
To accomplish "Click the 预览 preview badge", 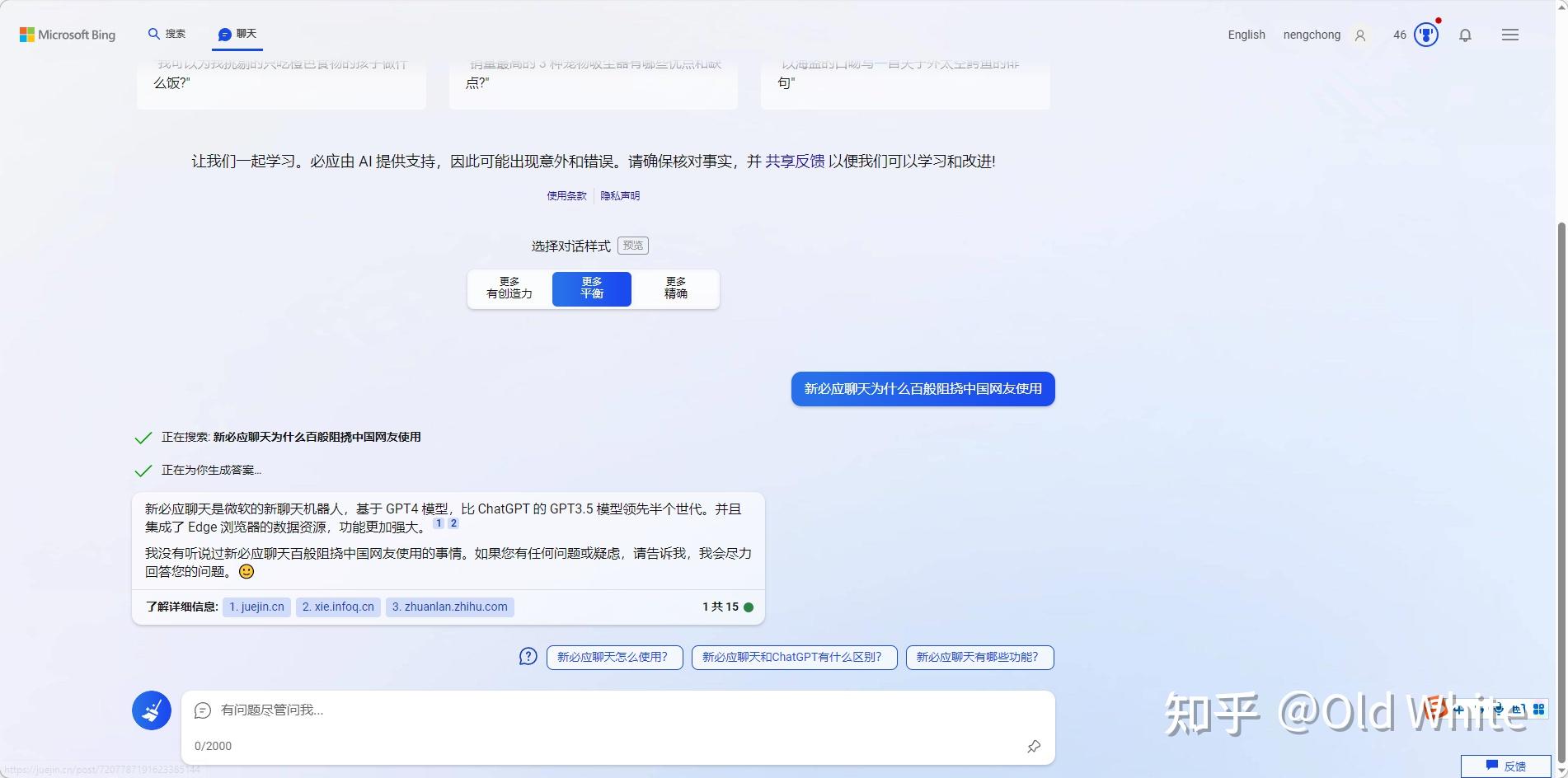I will [633, 246].
